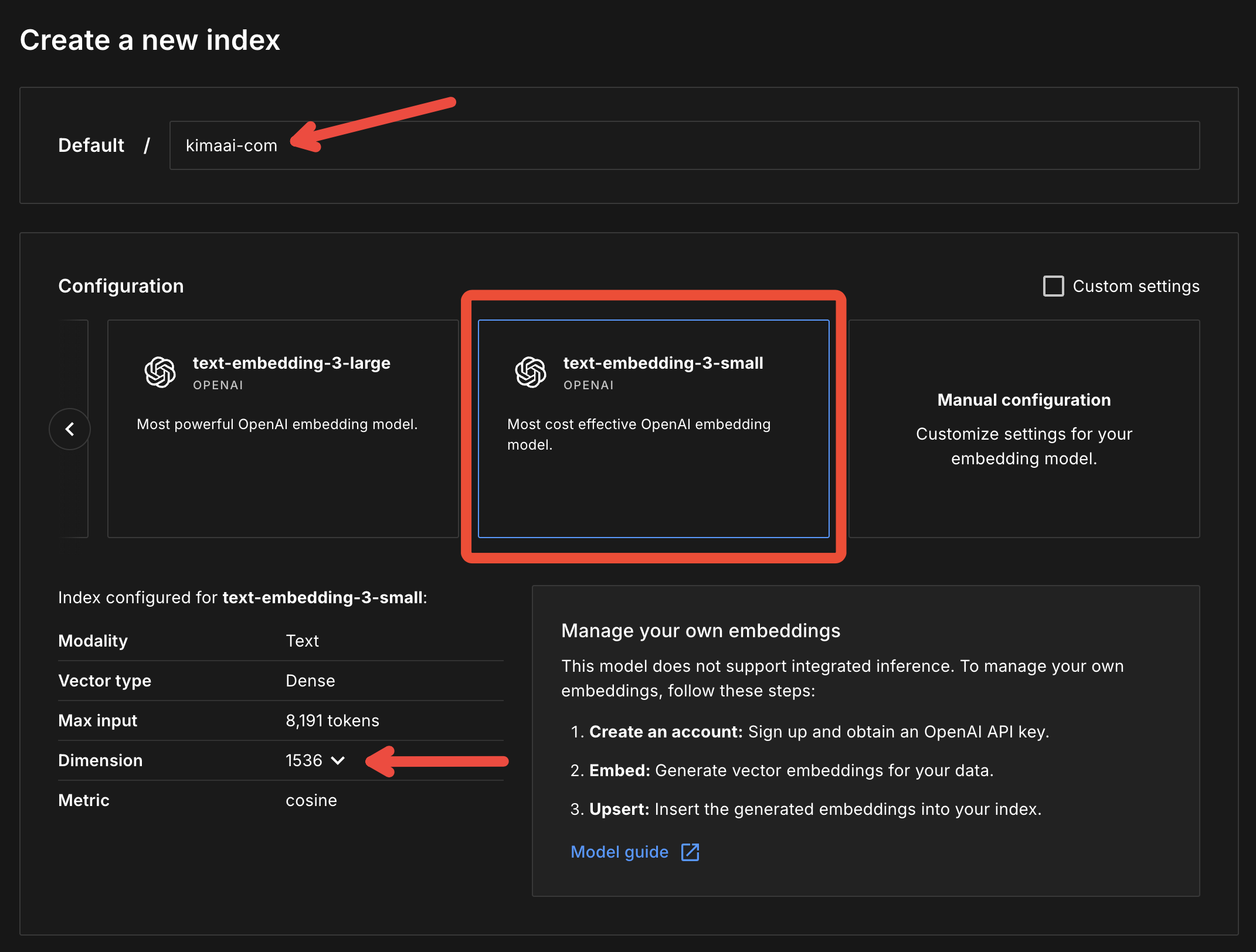Choose the Manual configuration card

(1024, 498)
